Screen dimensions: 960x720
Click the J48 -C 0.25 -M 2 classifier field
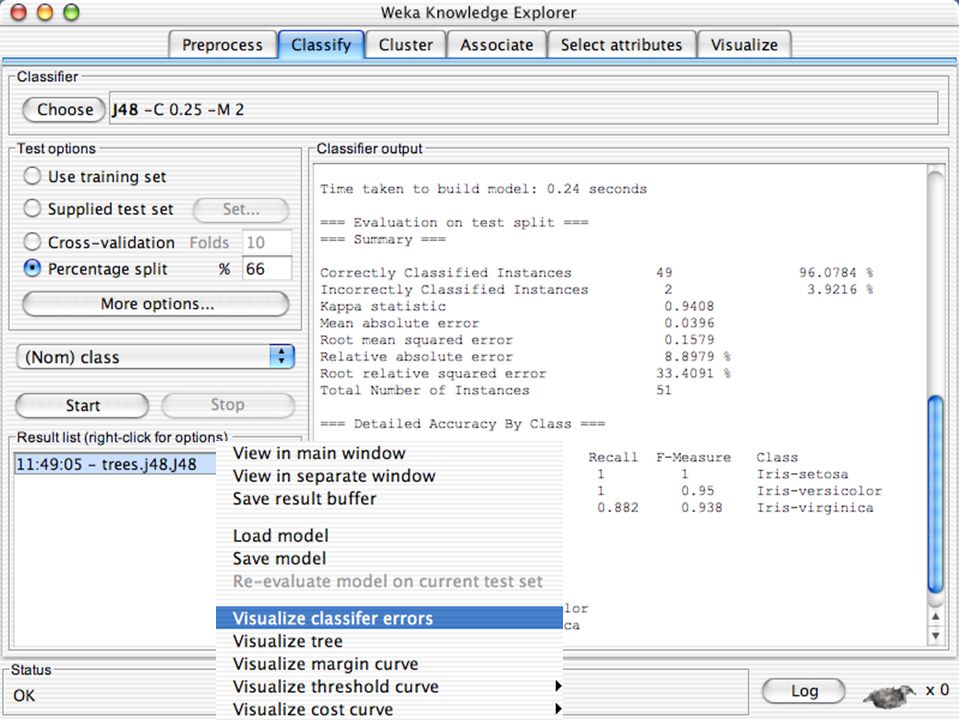[523, 109]
